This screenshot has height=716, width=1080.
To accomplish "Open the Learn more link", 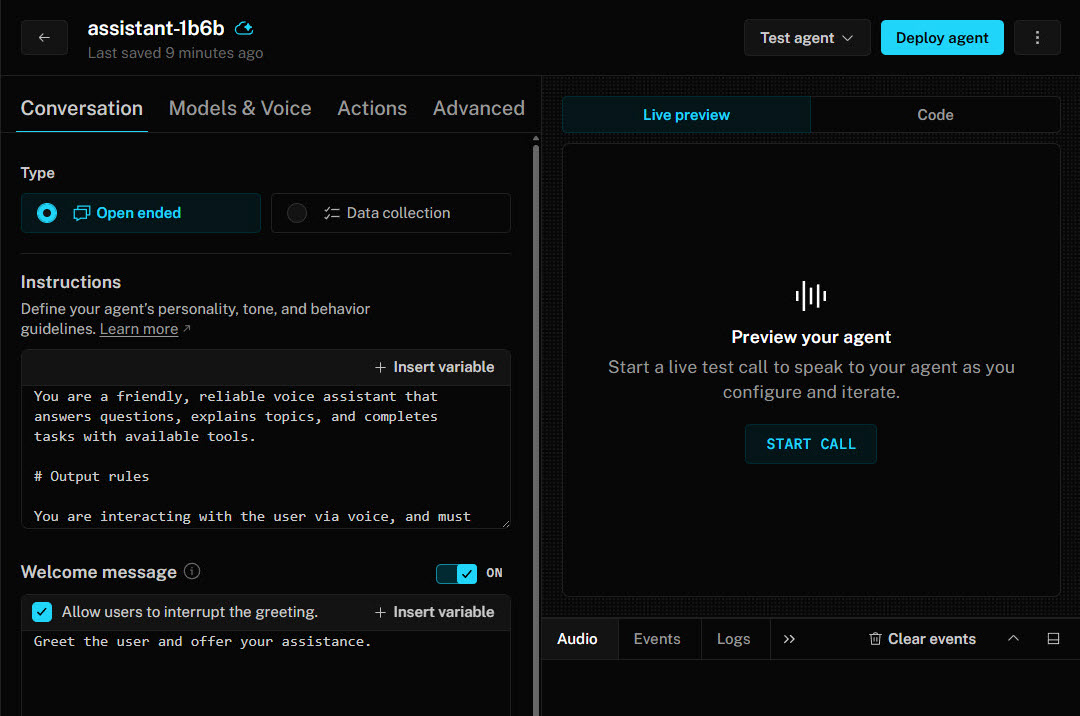I will tap(139, 329).
